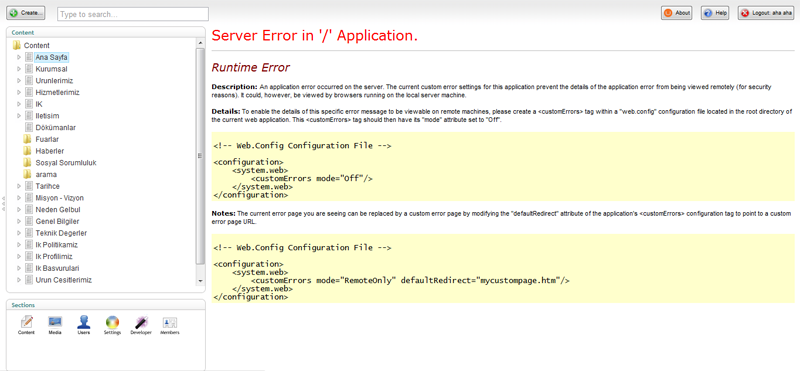Select Urun Cesitlerimiz node
Image resolution: width=800 pixels, height=371 pixels.
[63, 280]
